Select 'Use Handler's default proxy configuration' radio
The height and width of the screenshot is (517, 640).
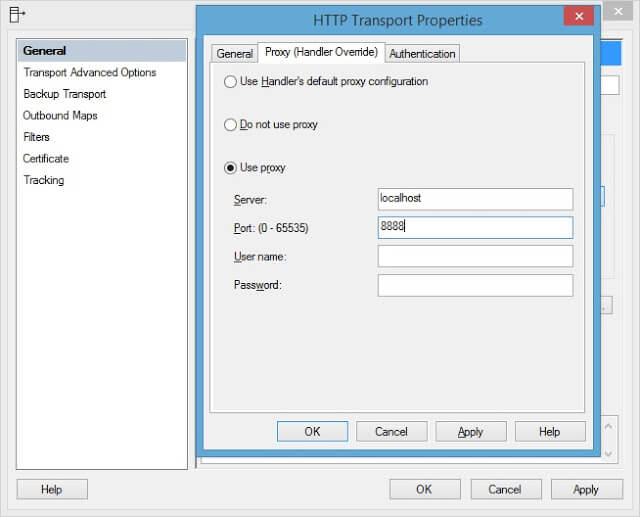click(230, 82)
